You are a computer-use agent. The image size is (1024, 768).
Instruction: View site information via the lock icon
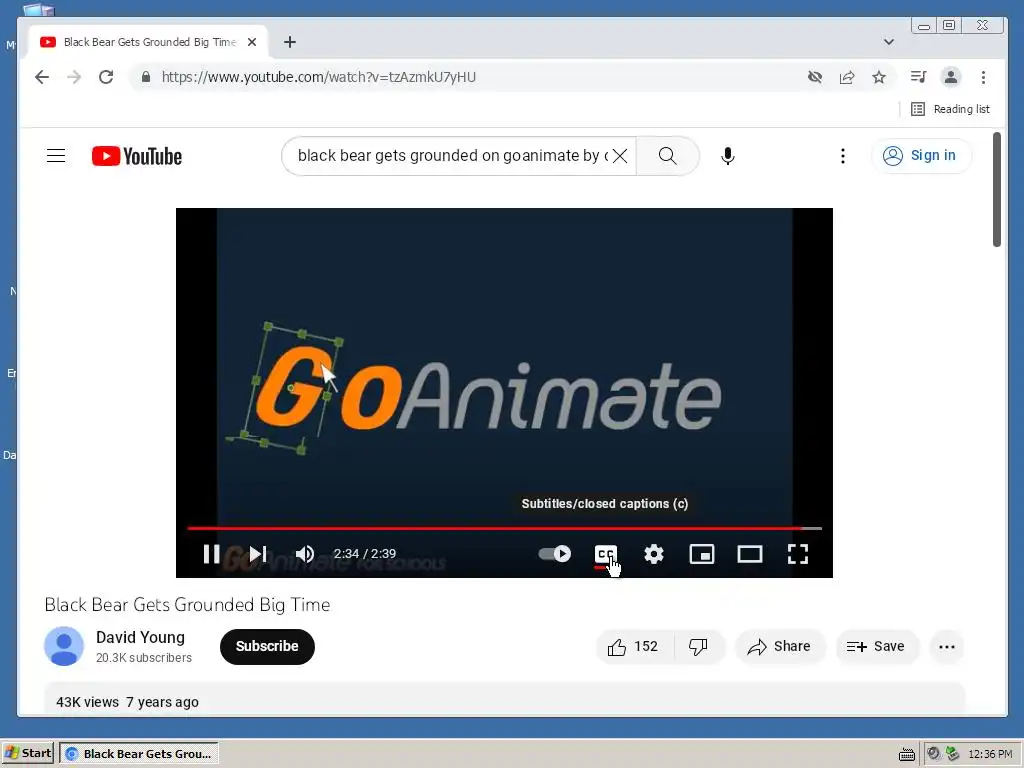(x=146, y=77)
